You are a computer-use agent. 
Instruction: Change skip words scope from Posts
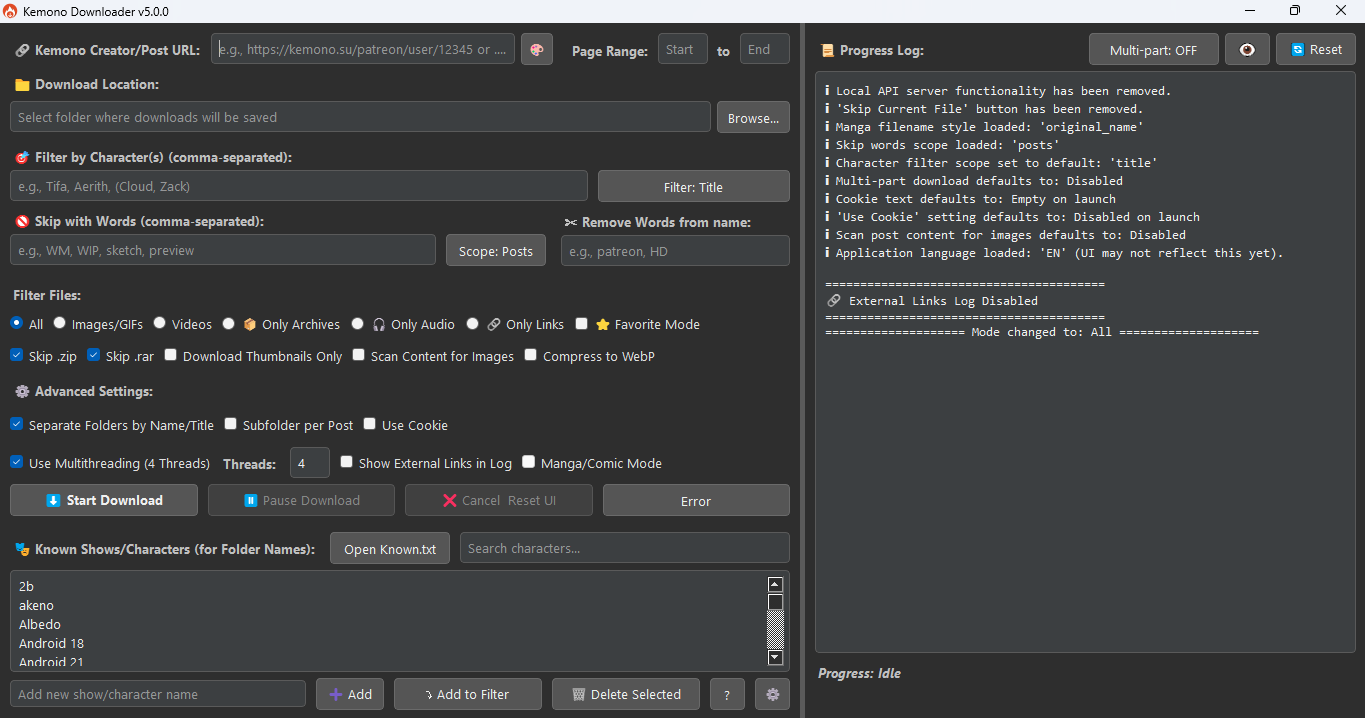(495, 250)
